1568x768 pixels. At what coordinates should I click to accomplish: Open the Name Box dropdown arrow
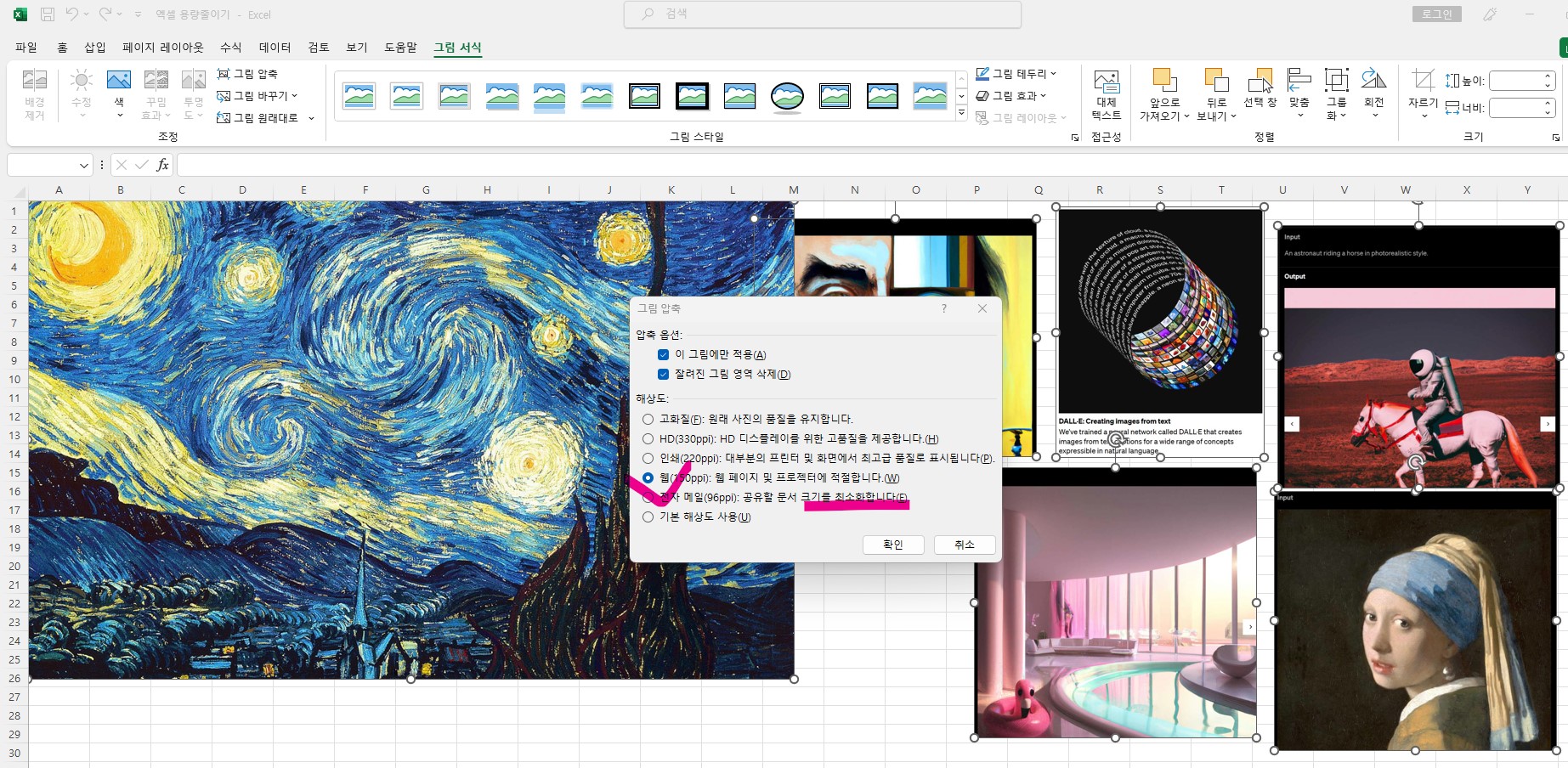pyautogui.click(x=83, y=165)
